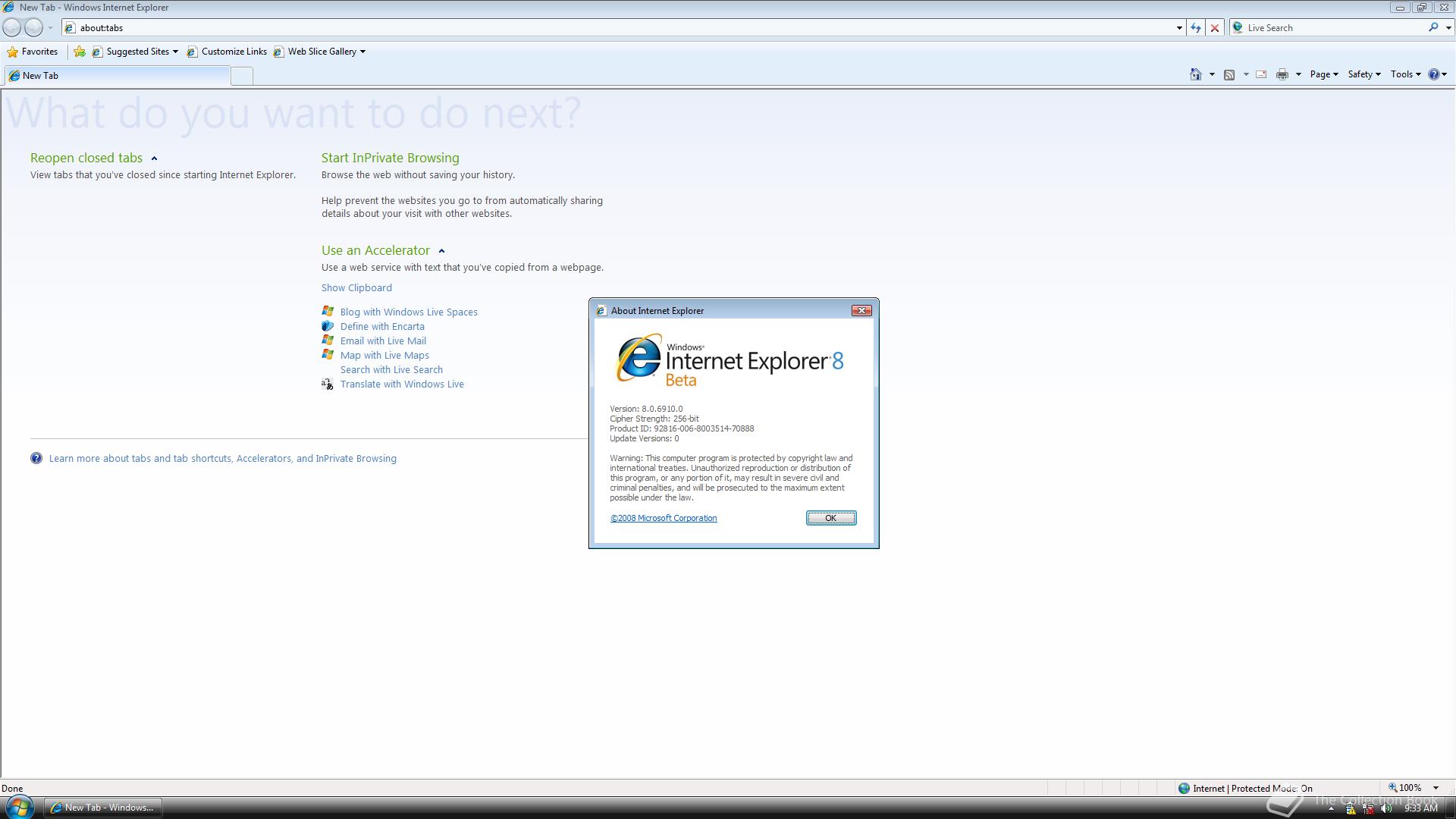
Task: Click the Add to Favorites Bar icon
Action: (80, 52)
